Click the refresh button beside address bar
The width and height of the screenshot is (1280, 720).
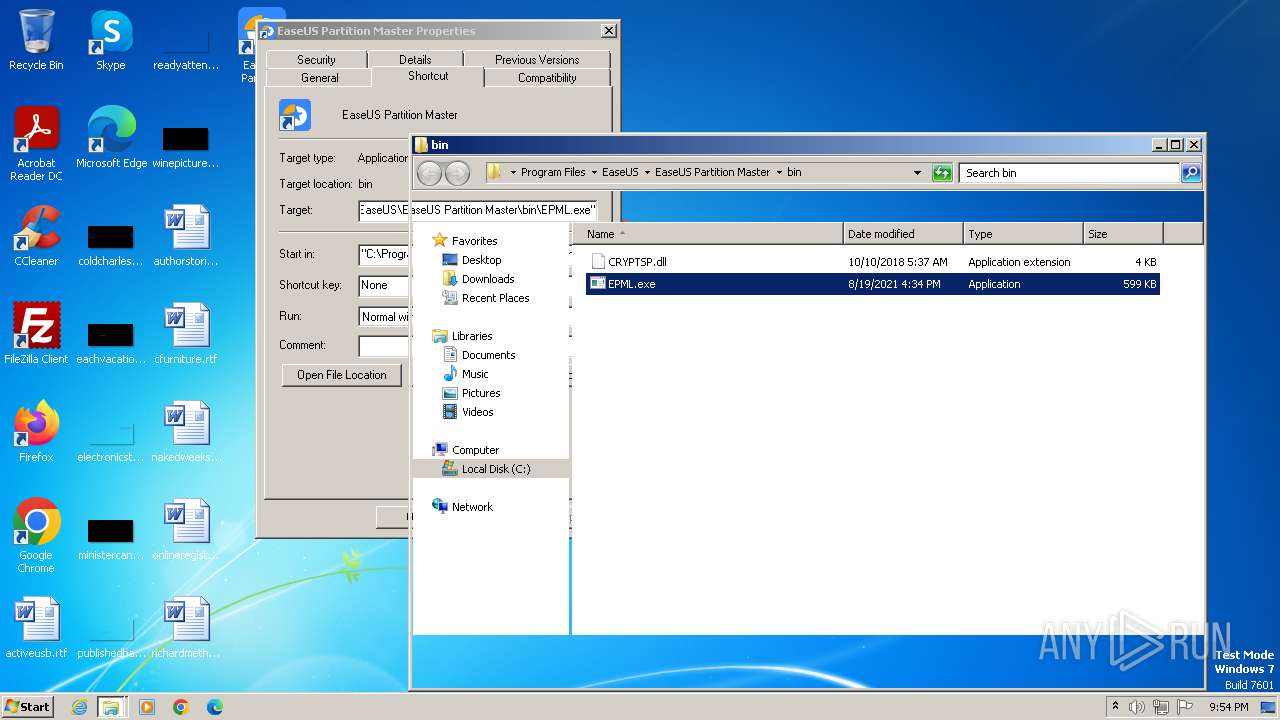(x=942, y=173)
